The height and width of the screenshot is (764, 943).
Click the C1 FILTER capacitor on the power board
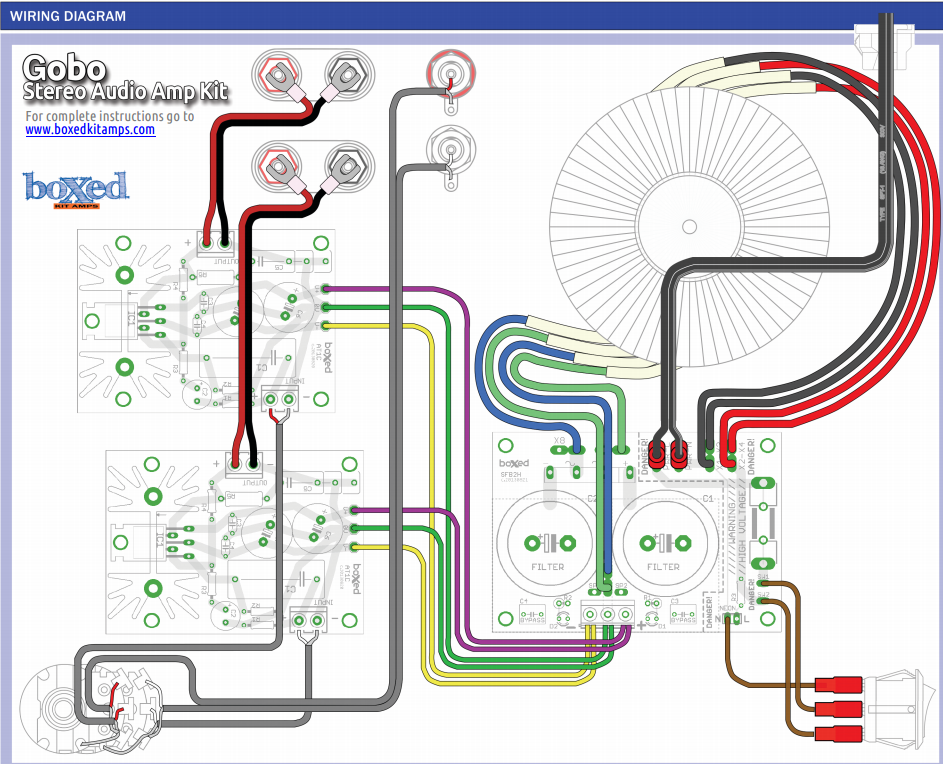(664, 544)
